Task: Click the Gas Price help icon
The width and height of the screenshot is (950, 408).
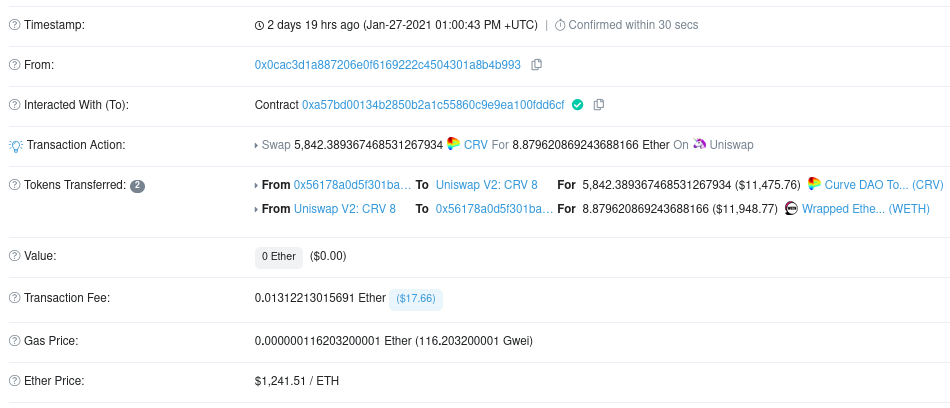Action: coord(15,341)
